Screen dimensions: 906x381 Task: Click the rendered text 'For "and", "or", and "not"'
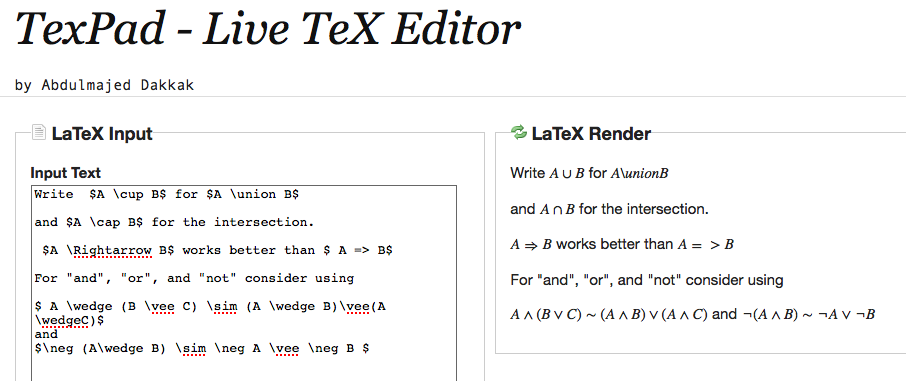coord(647,280)
